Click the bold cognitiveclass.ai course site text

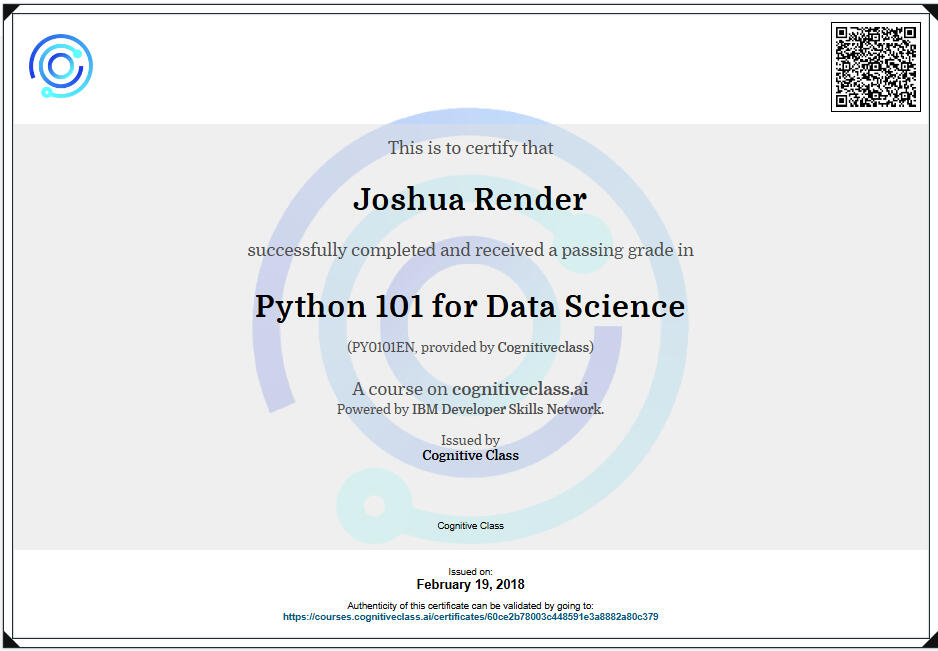point(519,389)
